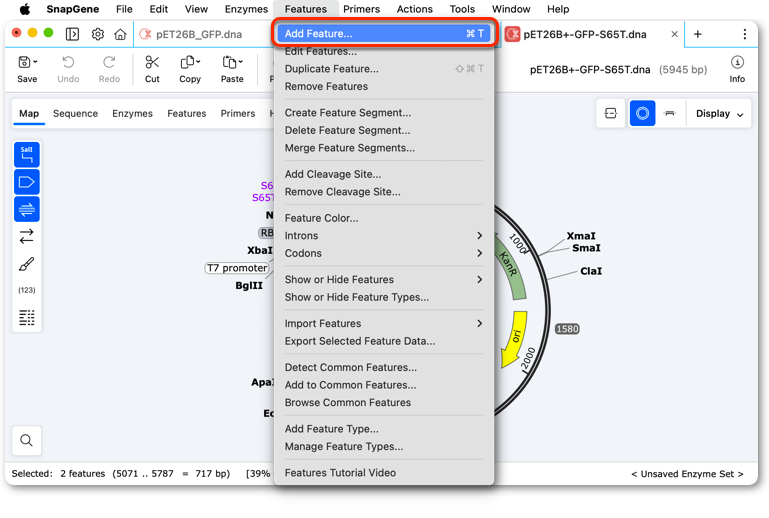Open the Apple menu
Viewport: 769px width, 518px height.
point(25,9)
